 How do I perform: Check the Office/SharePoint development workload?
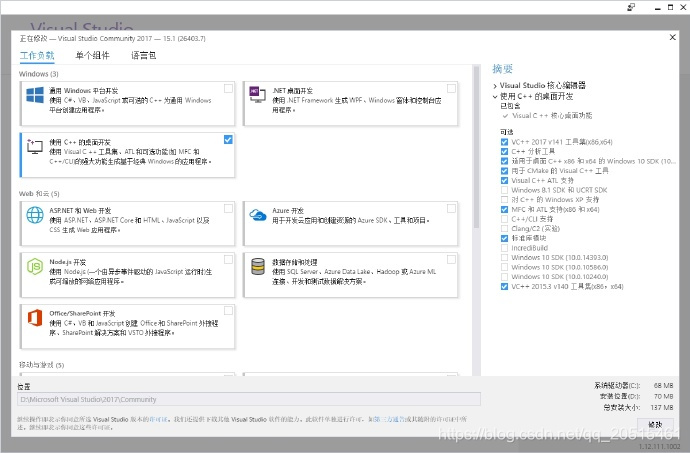pyautogui.click(x=228, y=311)
